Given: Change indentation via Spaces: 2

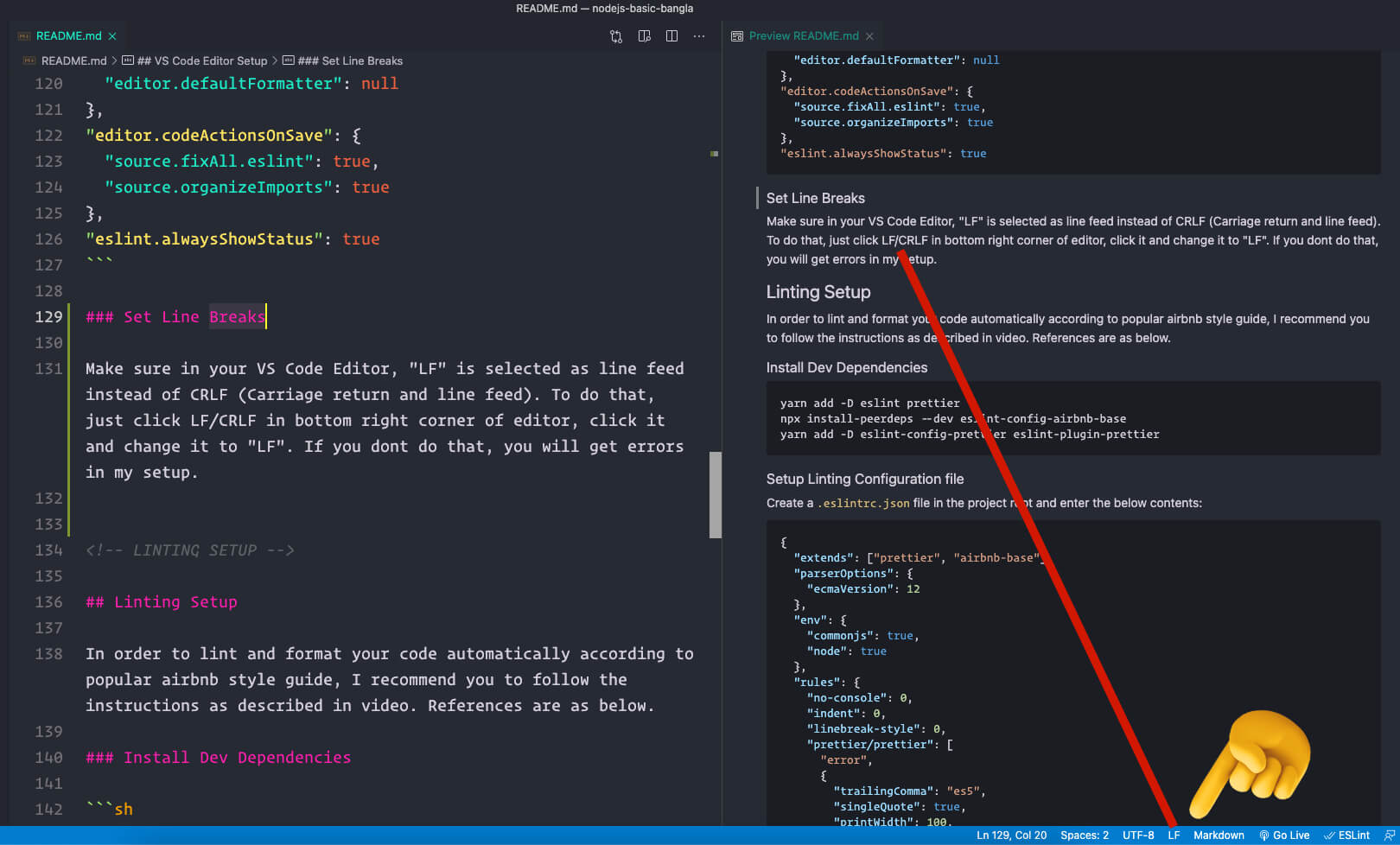Looking at the screenshot, I should (x=1085, y=835).
